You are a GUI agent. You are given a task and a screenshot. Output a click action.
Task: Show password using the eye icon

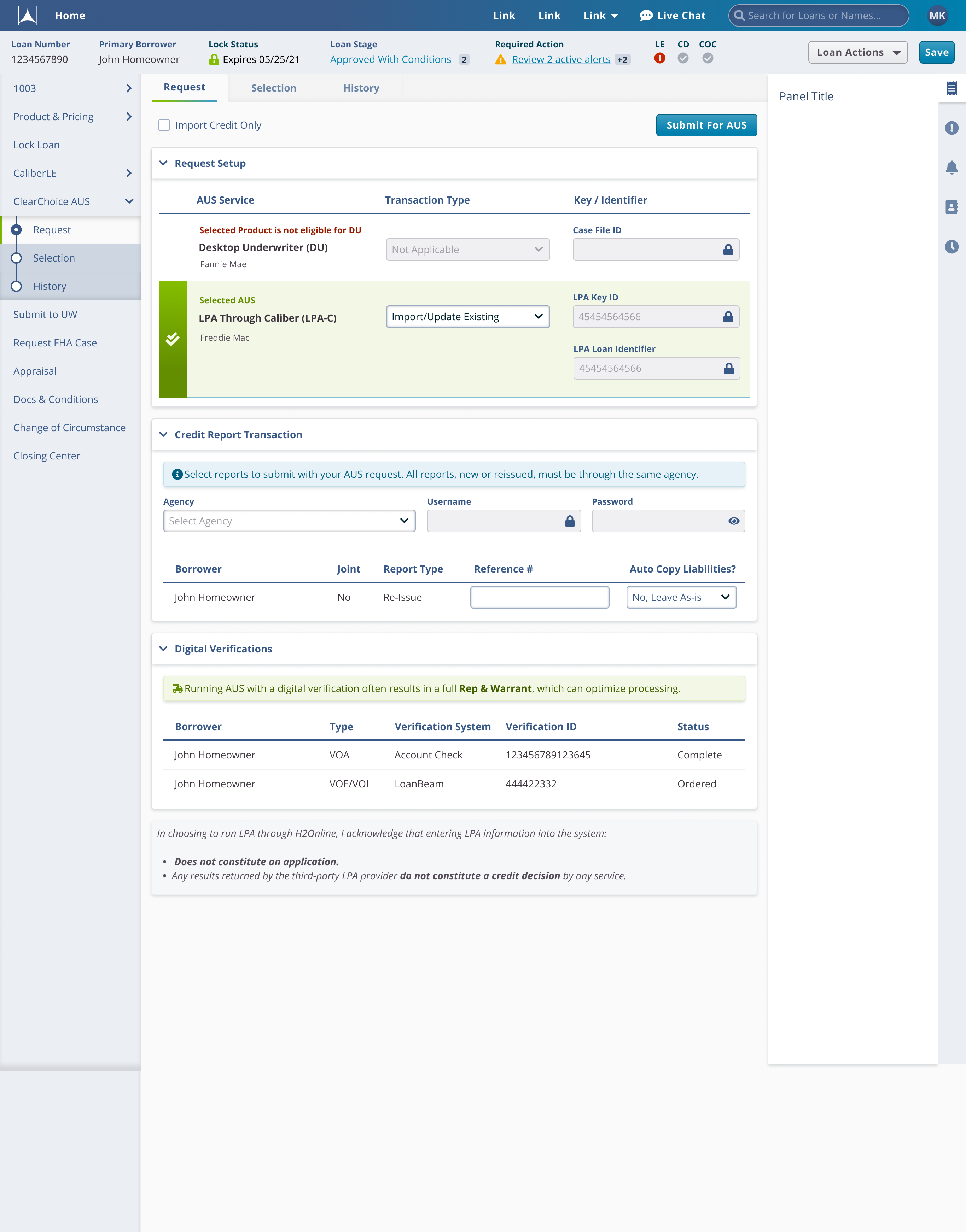(734, 521)
